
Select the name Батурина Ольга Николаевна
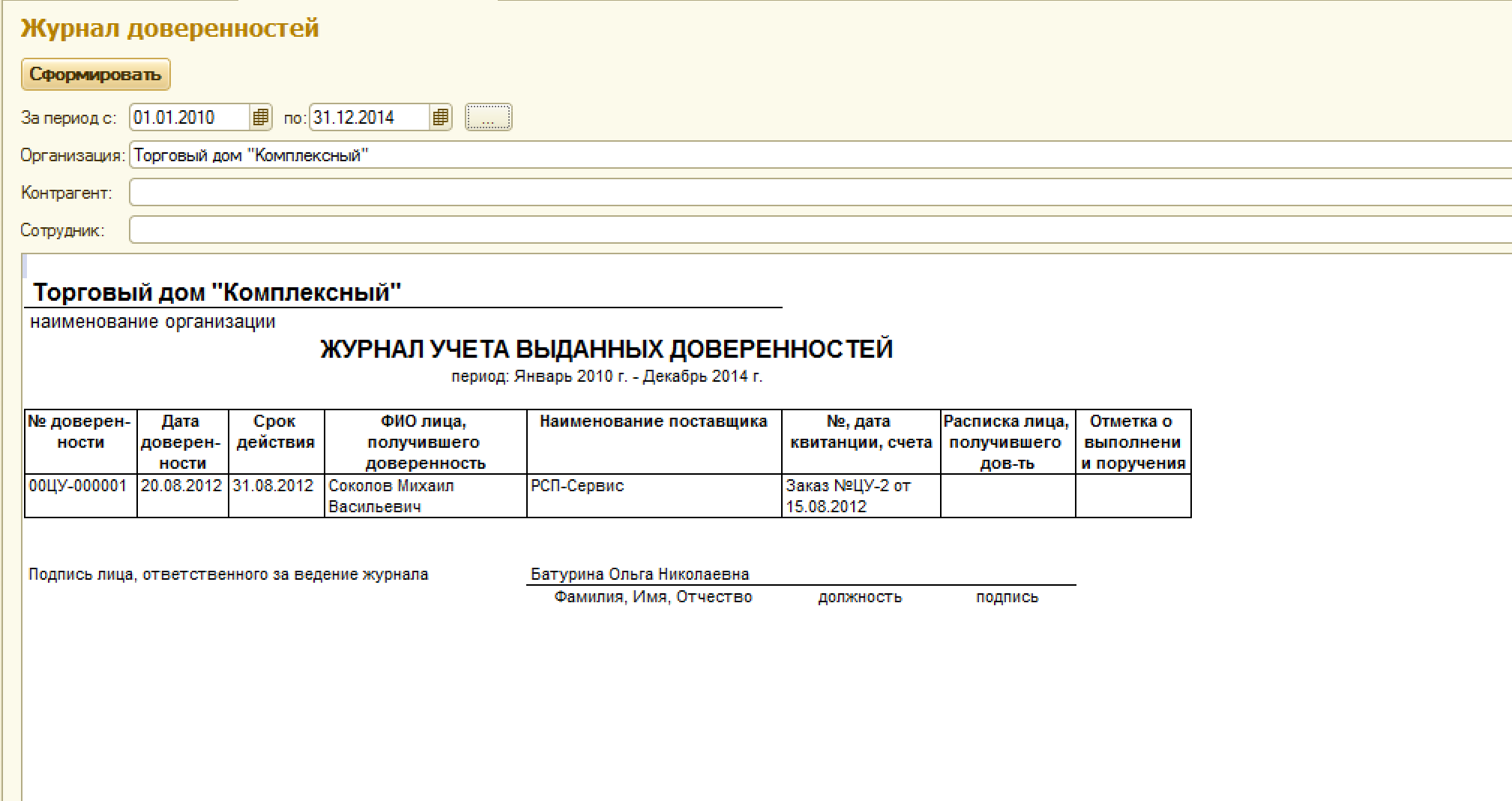(x=639, y=574)
